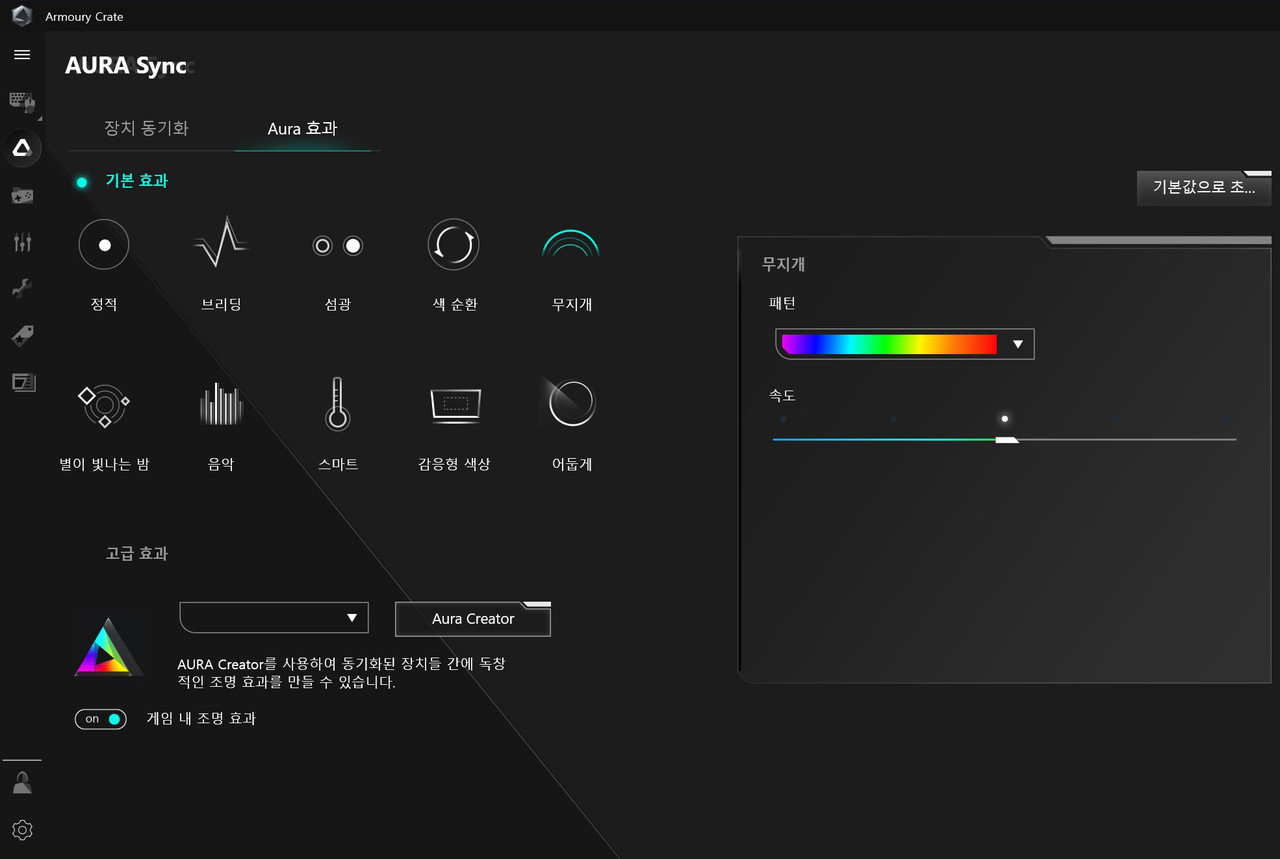Pick the Smart (스마트) thermometer effect
This screenshot has height=859, width=1280.
337,405
